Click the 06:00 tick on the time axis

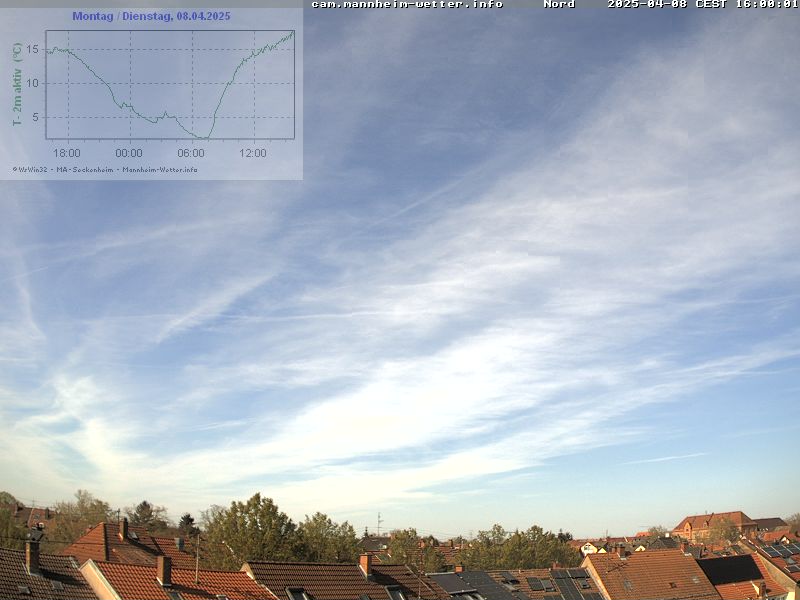pyautogui.click(x=191, y=153)
